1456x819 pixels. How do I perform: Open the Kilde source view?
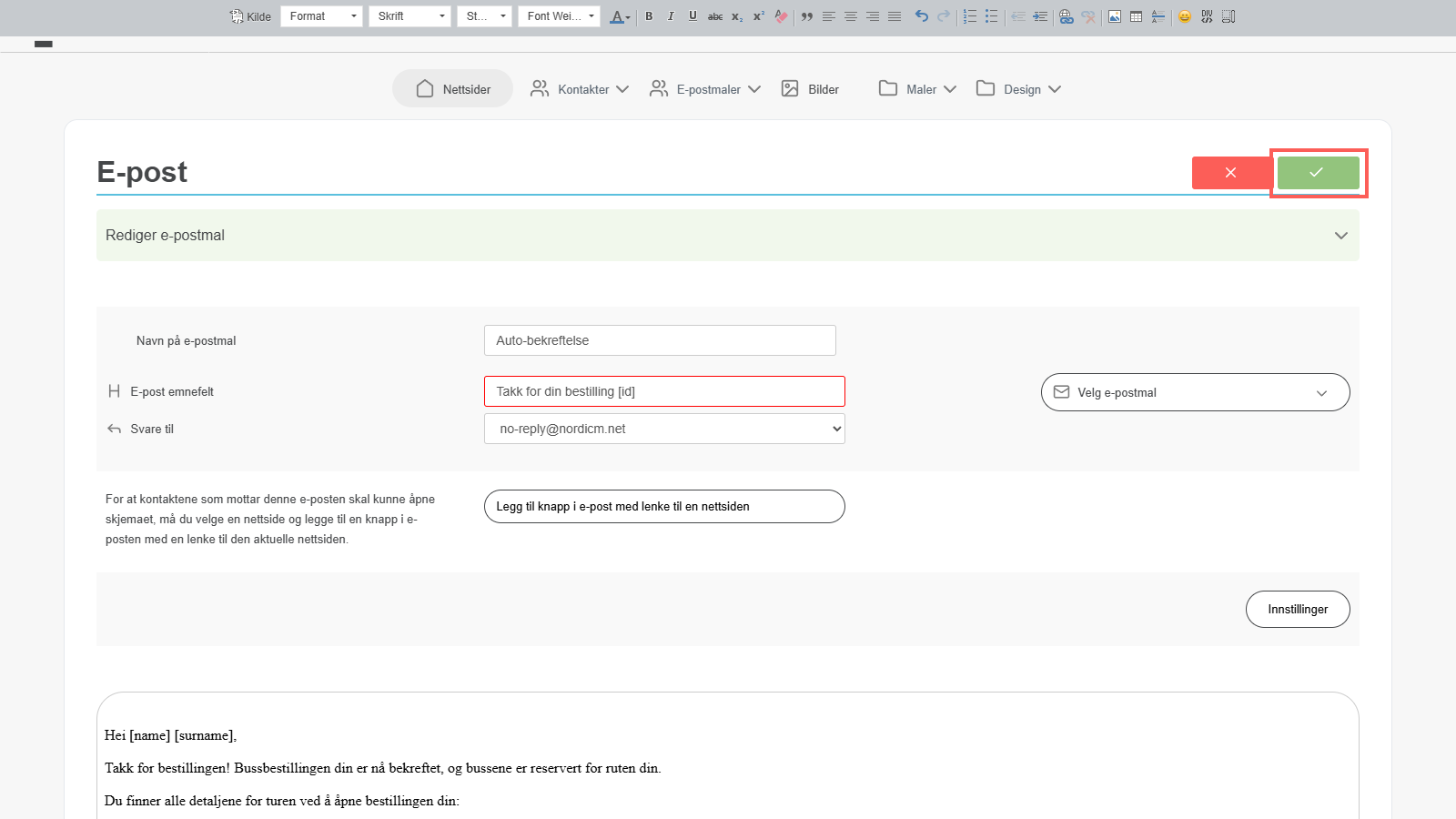point(250,16)
